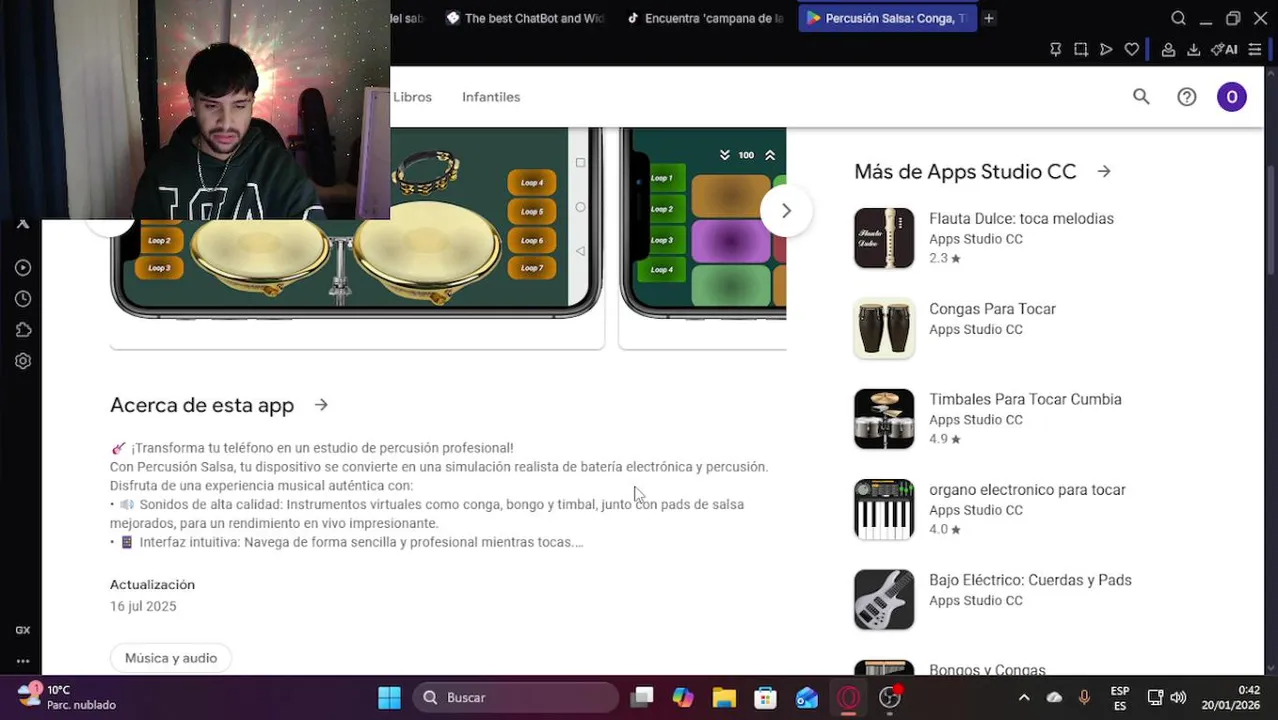
Task: Open the GX Control sidebar icon
Action: pyautogui.click(x=23, y=630)
